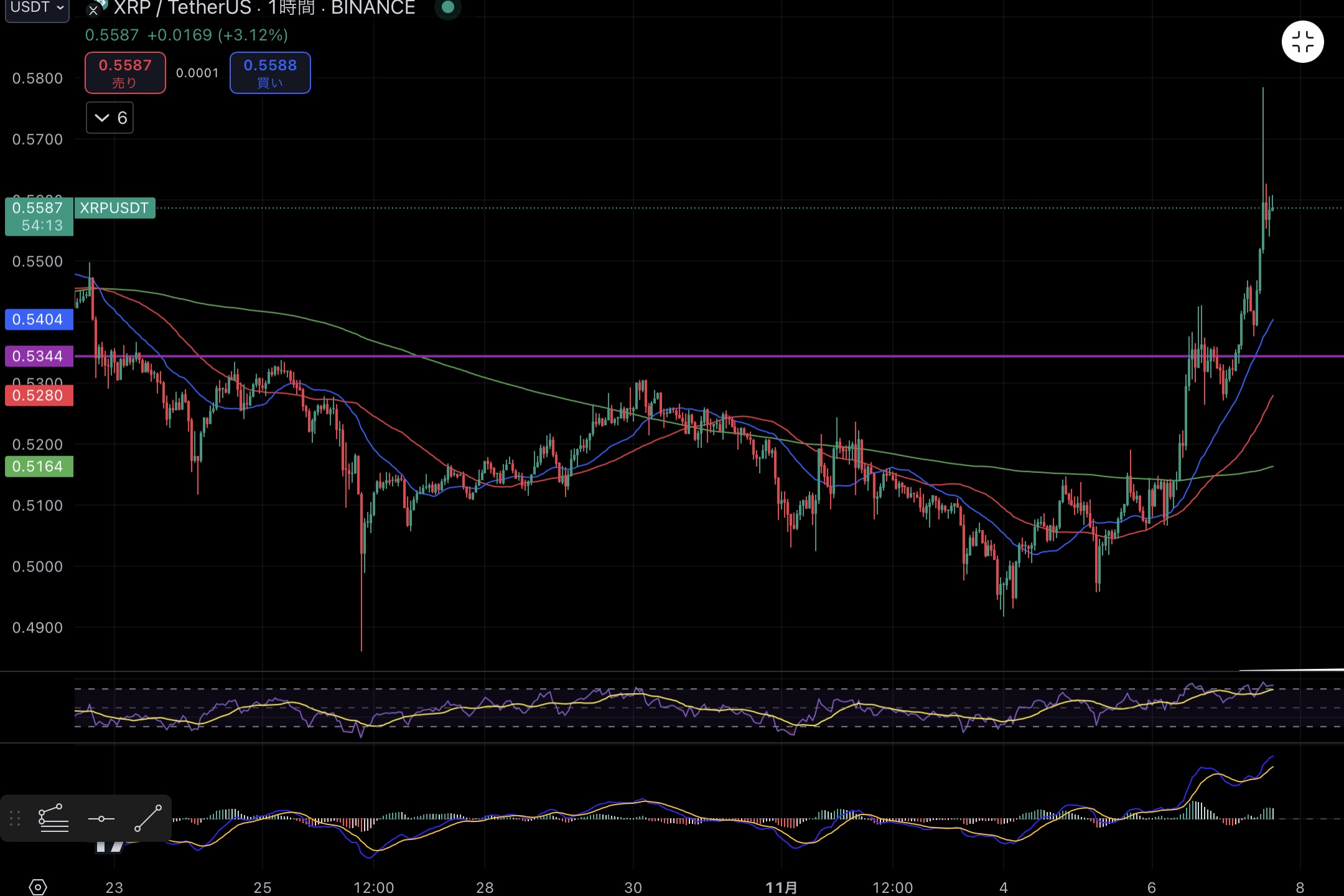Click the 0.4900 price scale value
This screenshot has height=896, width=1344.
(37, 627)
